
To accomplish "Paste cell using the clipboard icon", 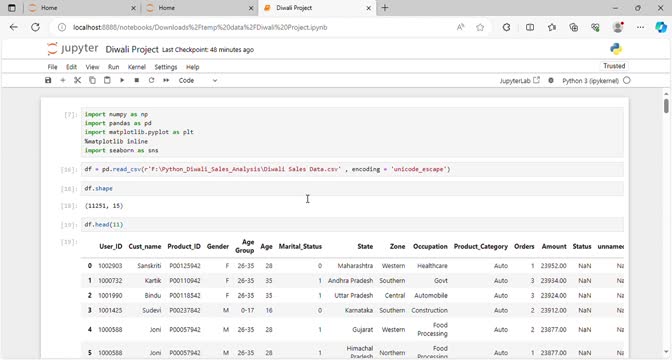I will [x=107, y=80].
